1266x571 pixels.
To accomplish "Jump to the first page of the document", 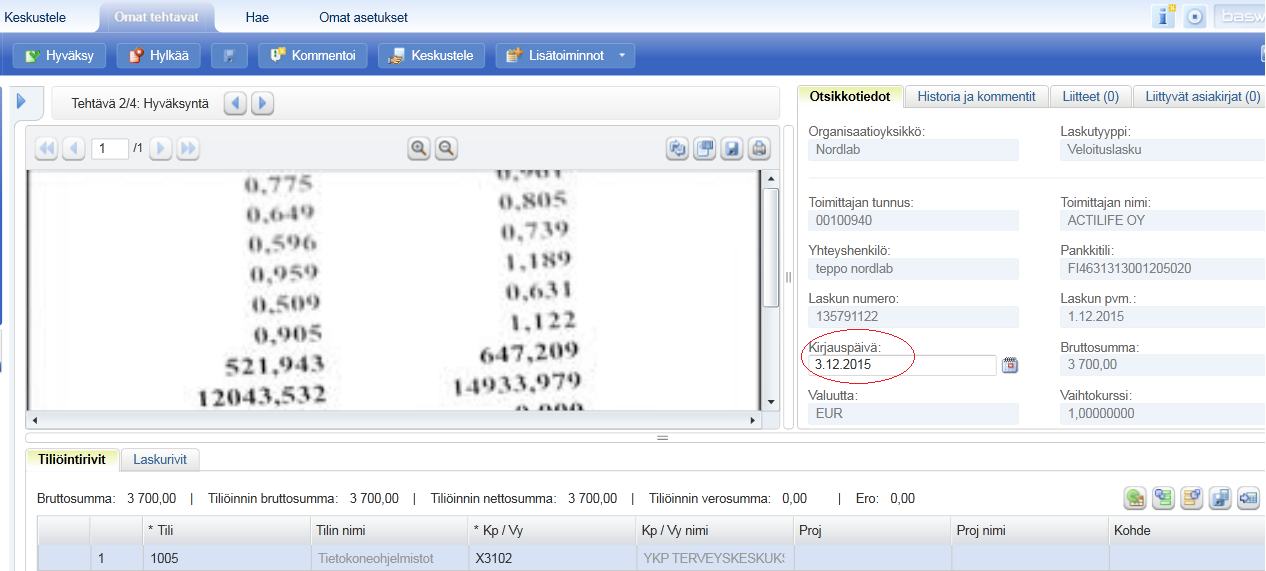I will coord(46,149).
